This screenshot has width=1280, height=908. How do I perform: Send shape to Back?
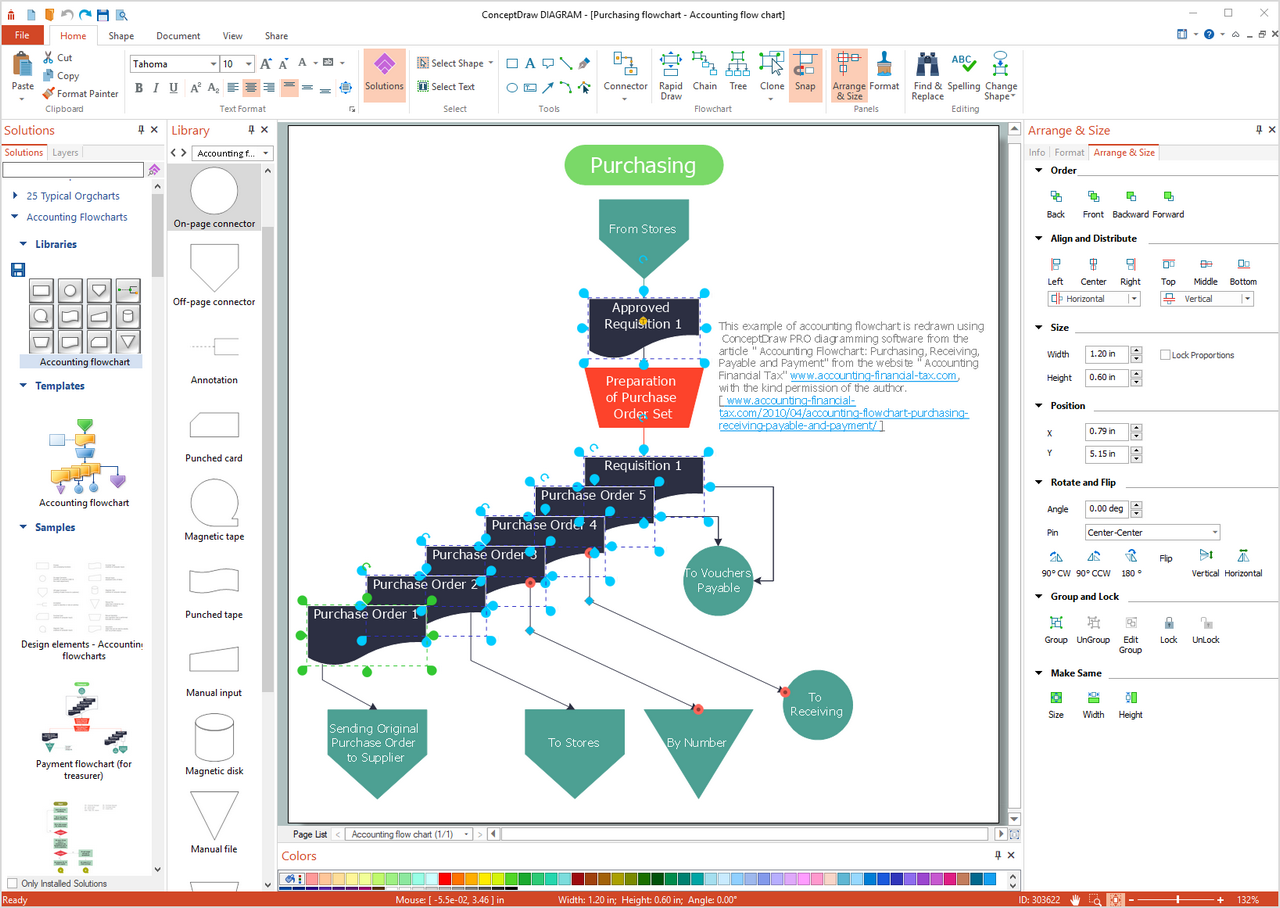tap(1056, 204)
